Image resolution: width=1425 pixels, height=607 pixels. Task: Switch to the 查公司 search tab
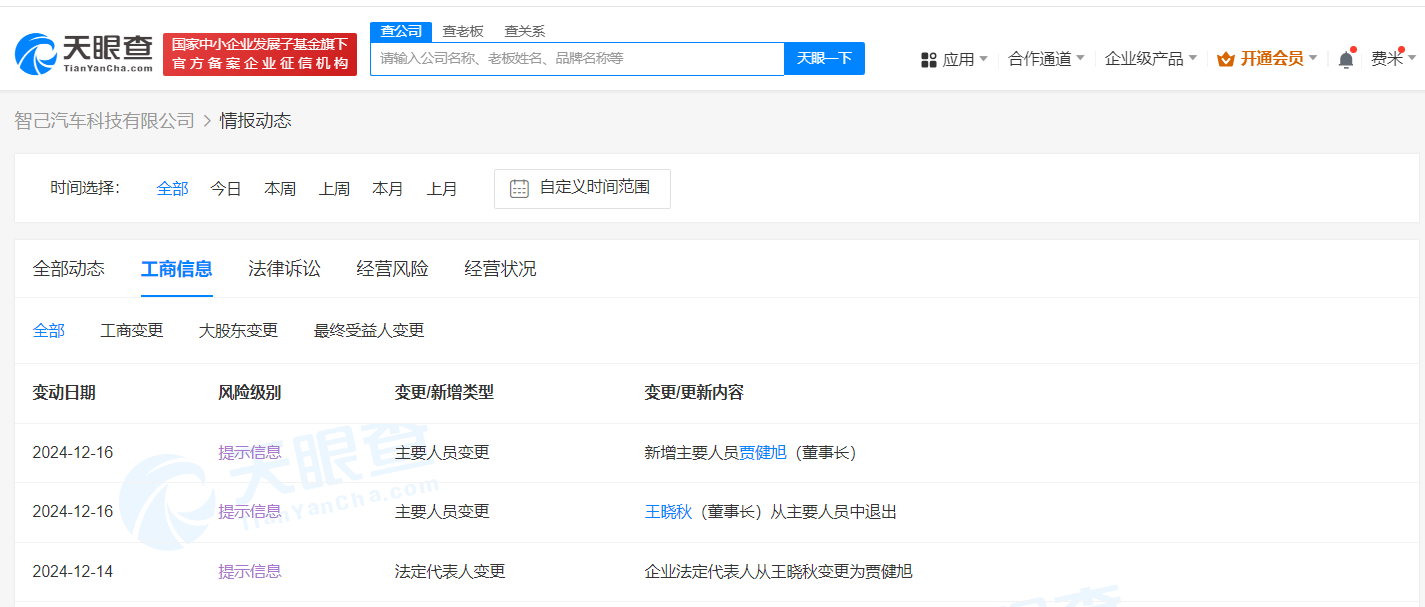(401, 31)
